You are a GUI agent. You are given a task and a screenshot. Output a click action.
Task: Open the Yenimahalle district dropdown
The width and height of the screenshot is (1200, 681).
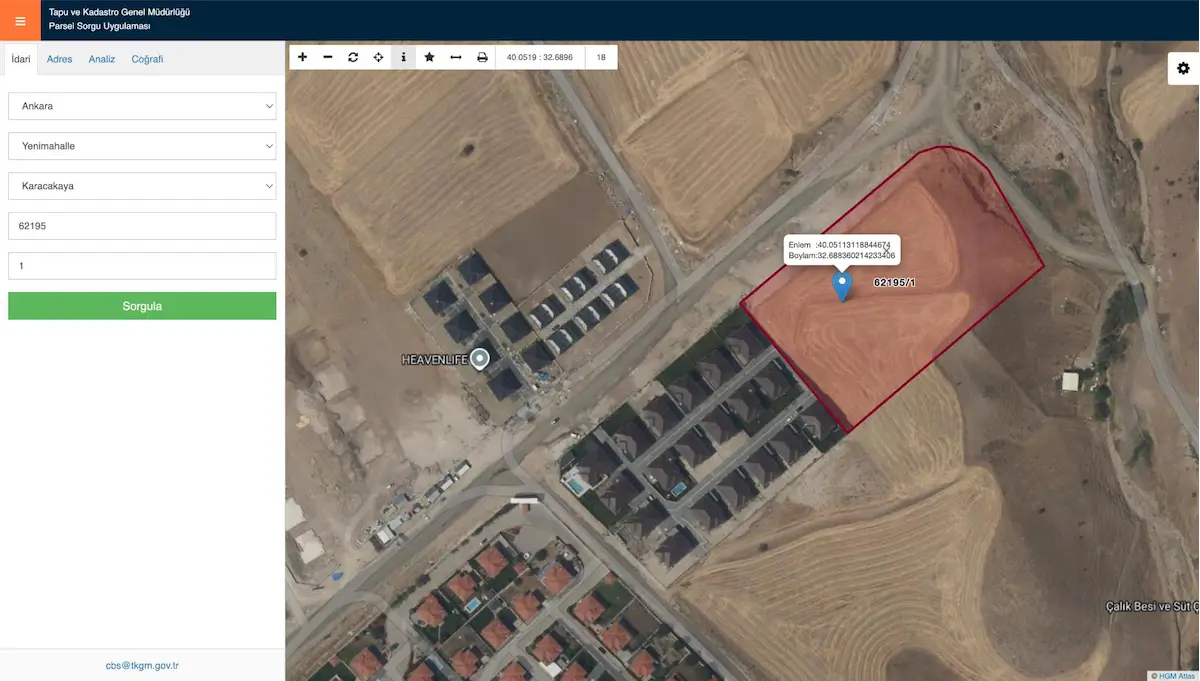pyautogui.click(x=142, y=146)
